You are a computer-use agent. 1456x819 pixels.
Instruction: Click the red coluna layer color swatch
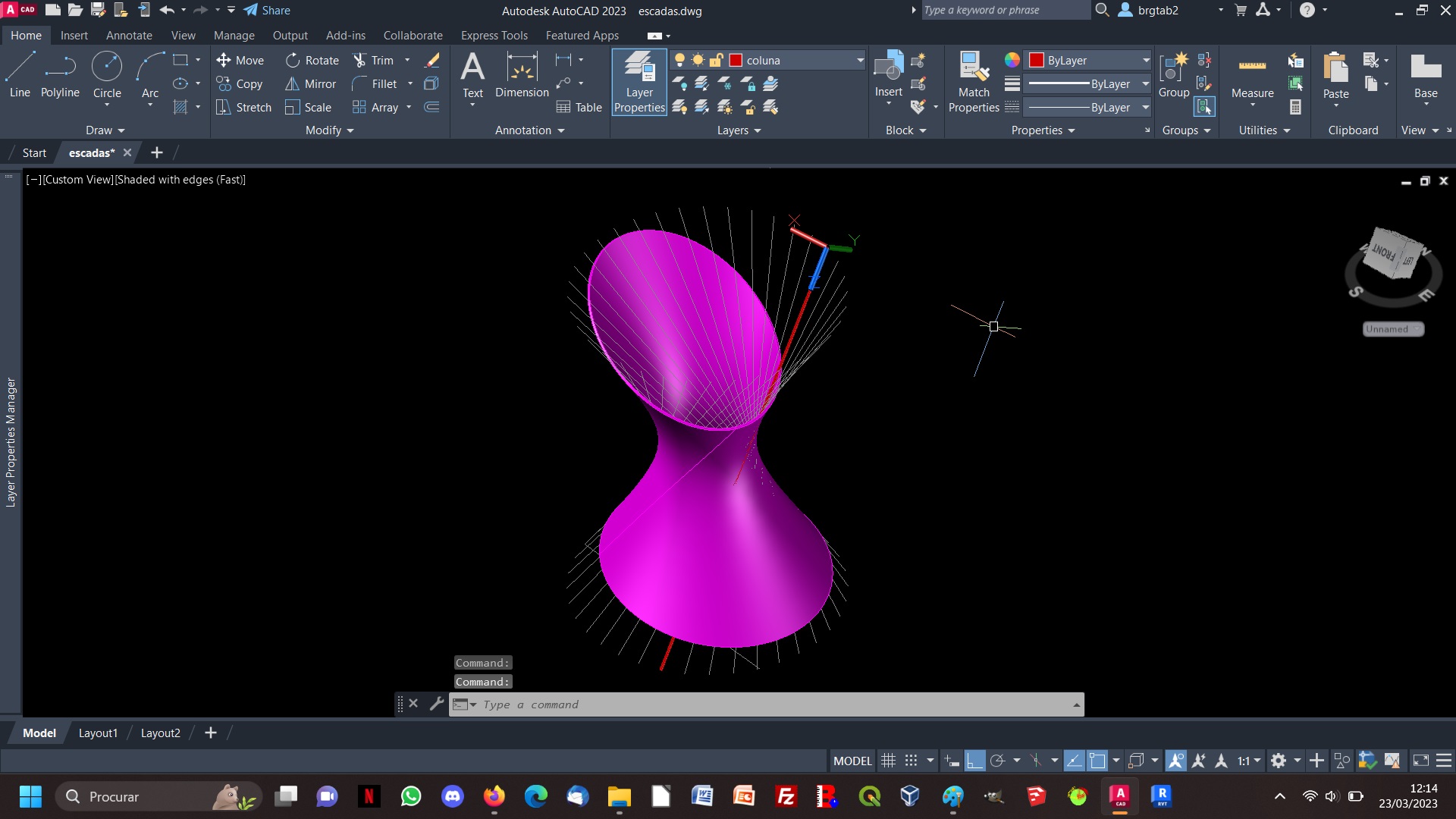736,60
